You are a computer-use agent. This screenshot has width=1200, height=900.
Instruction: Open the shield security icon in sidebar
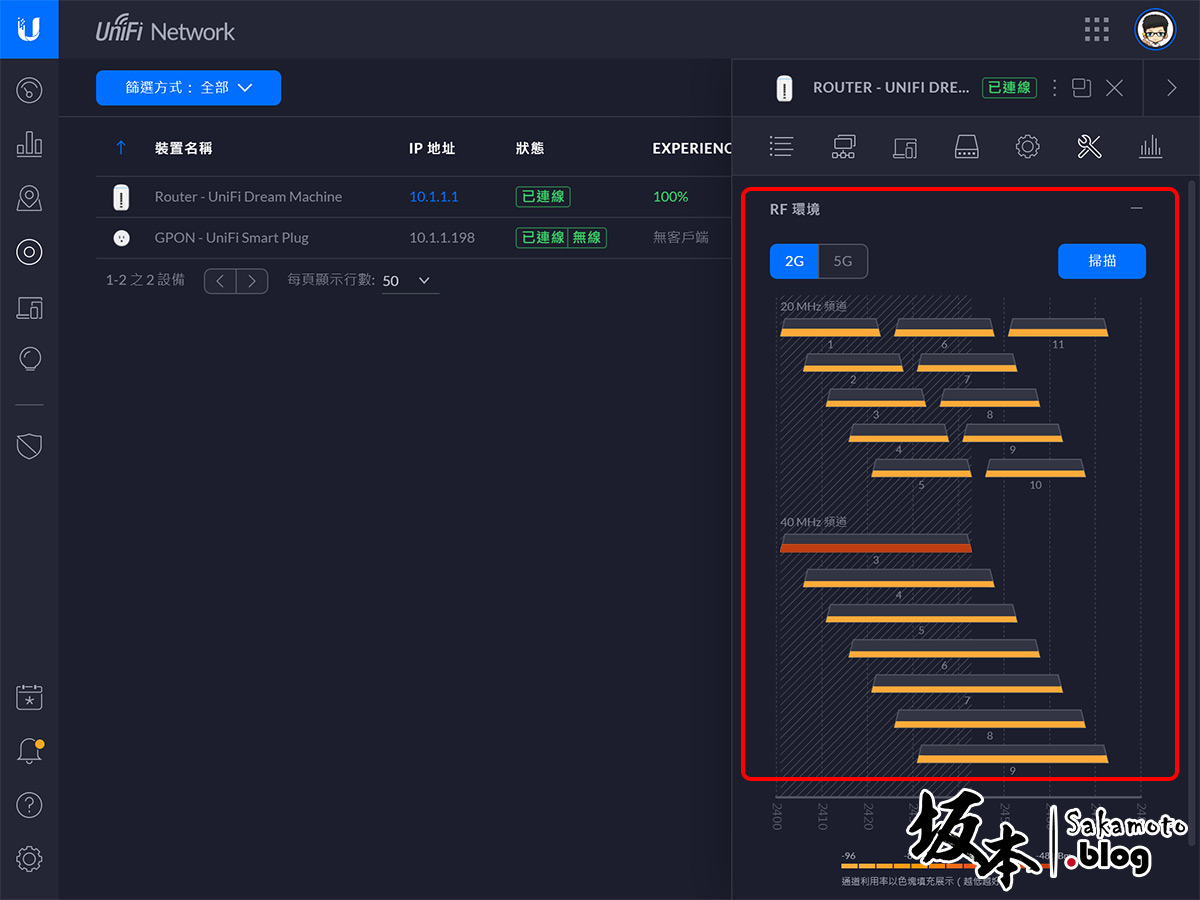[x=29, y=446]
